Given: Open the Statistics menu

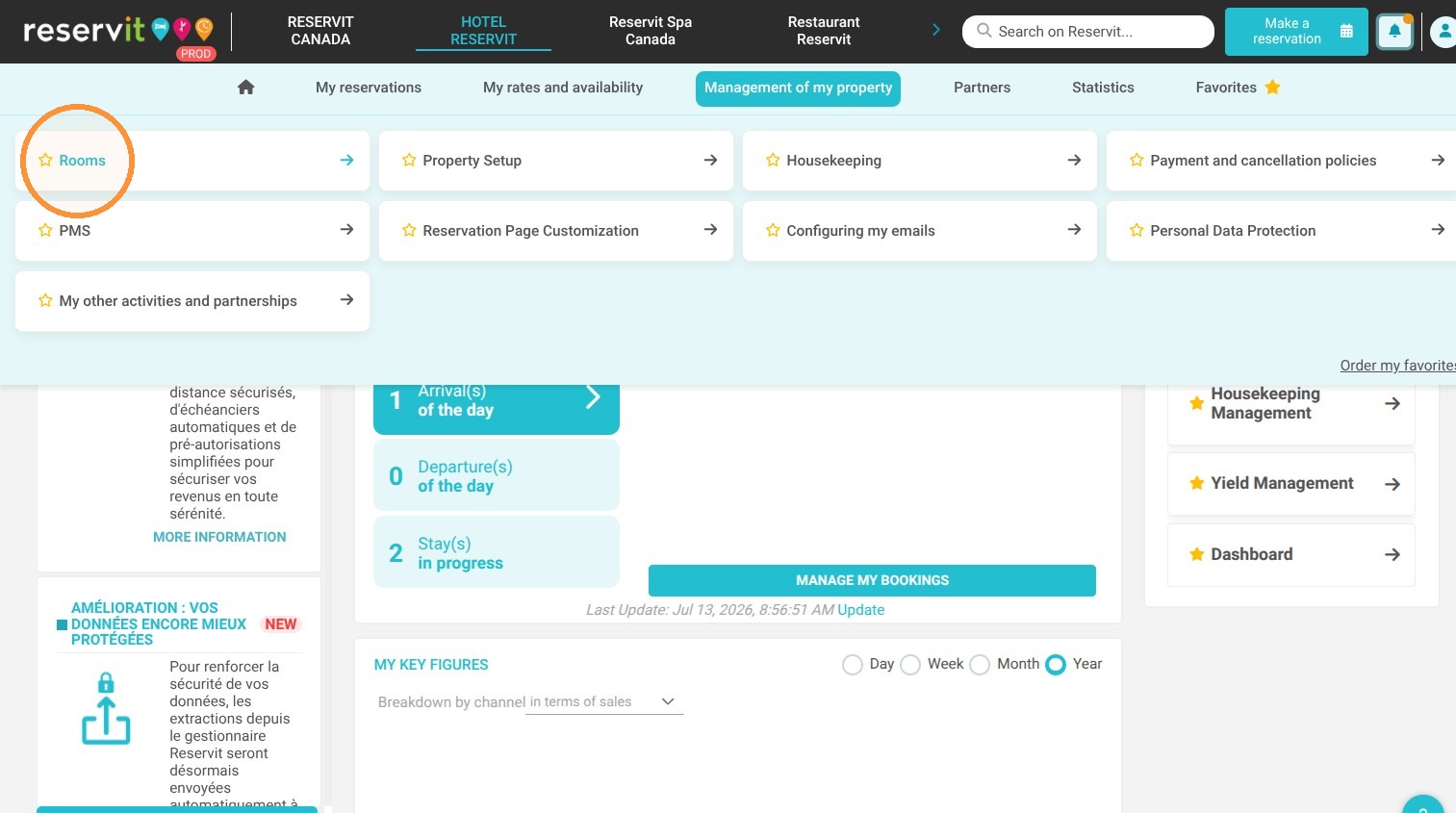Looking at the screenshot, I should pos(1103,88).
